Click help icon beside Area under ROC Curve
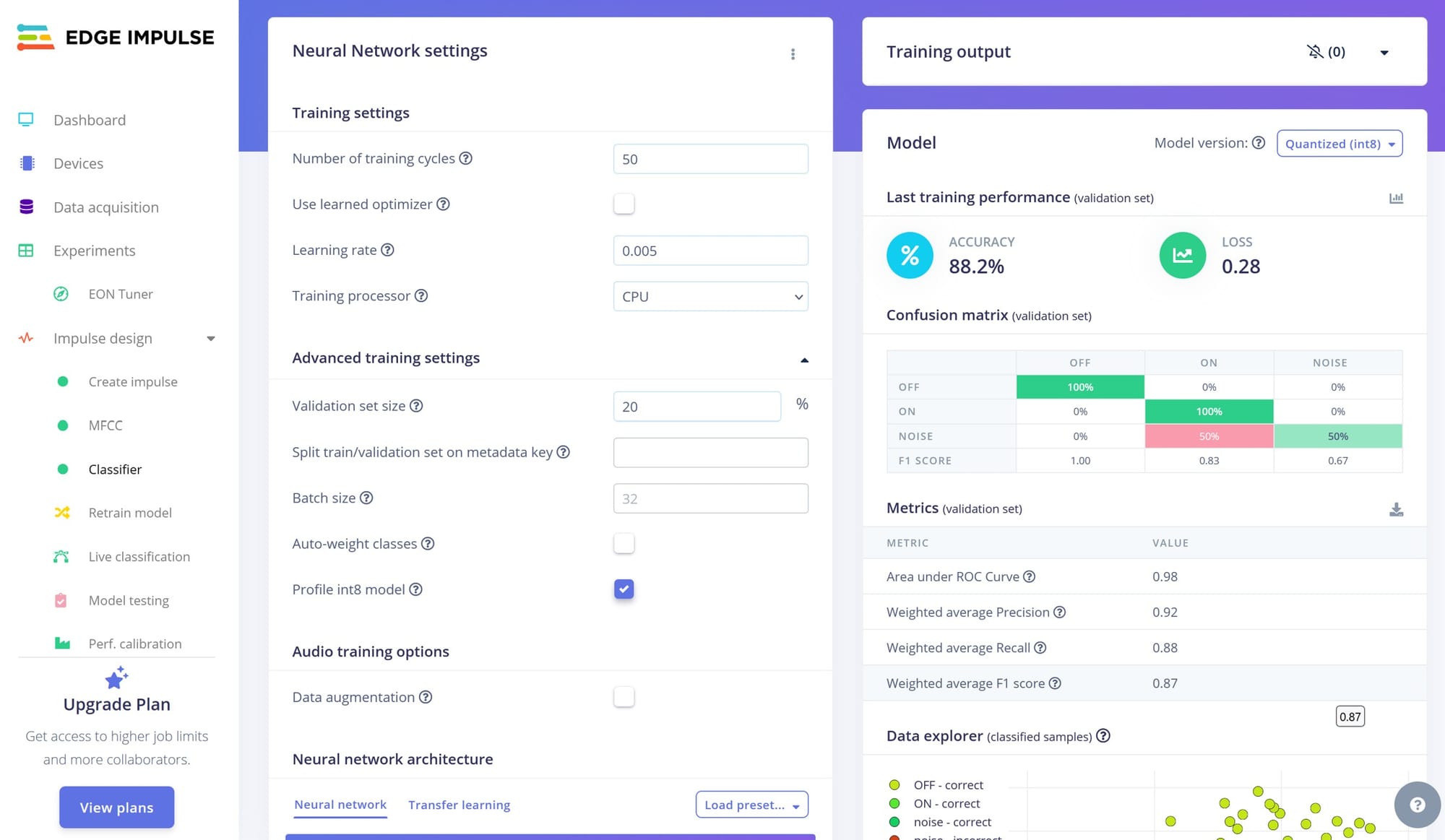Screen dimensions: 1445x840 click(x=1030, y=576)
